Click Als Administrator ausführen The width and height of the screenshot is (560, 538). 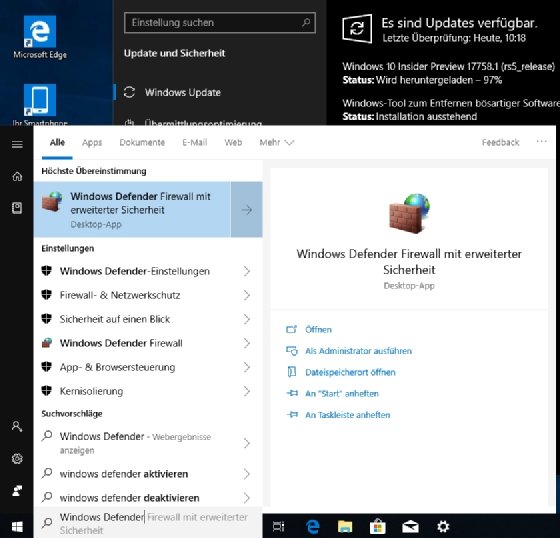click(x=358, y=351)
